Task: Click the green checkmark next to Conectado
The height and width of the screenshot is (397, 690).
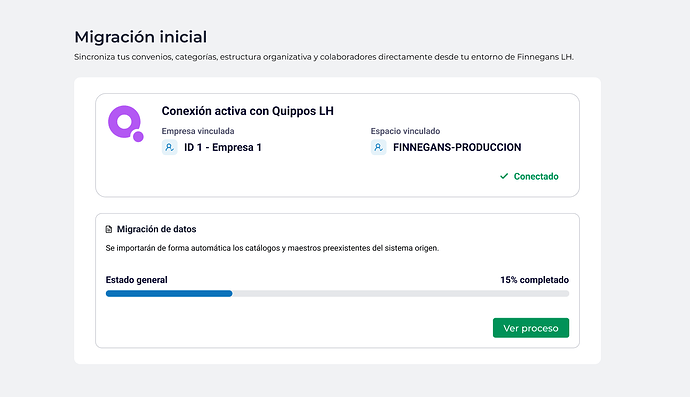Action: tap(504, 176)
